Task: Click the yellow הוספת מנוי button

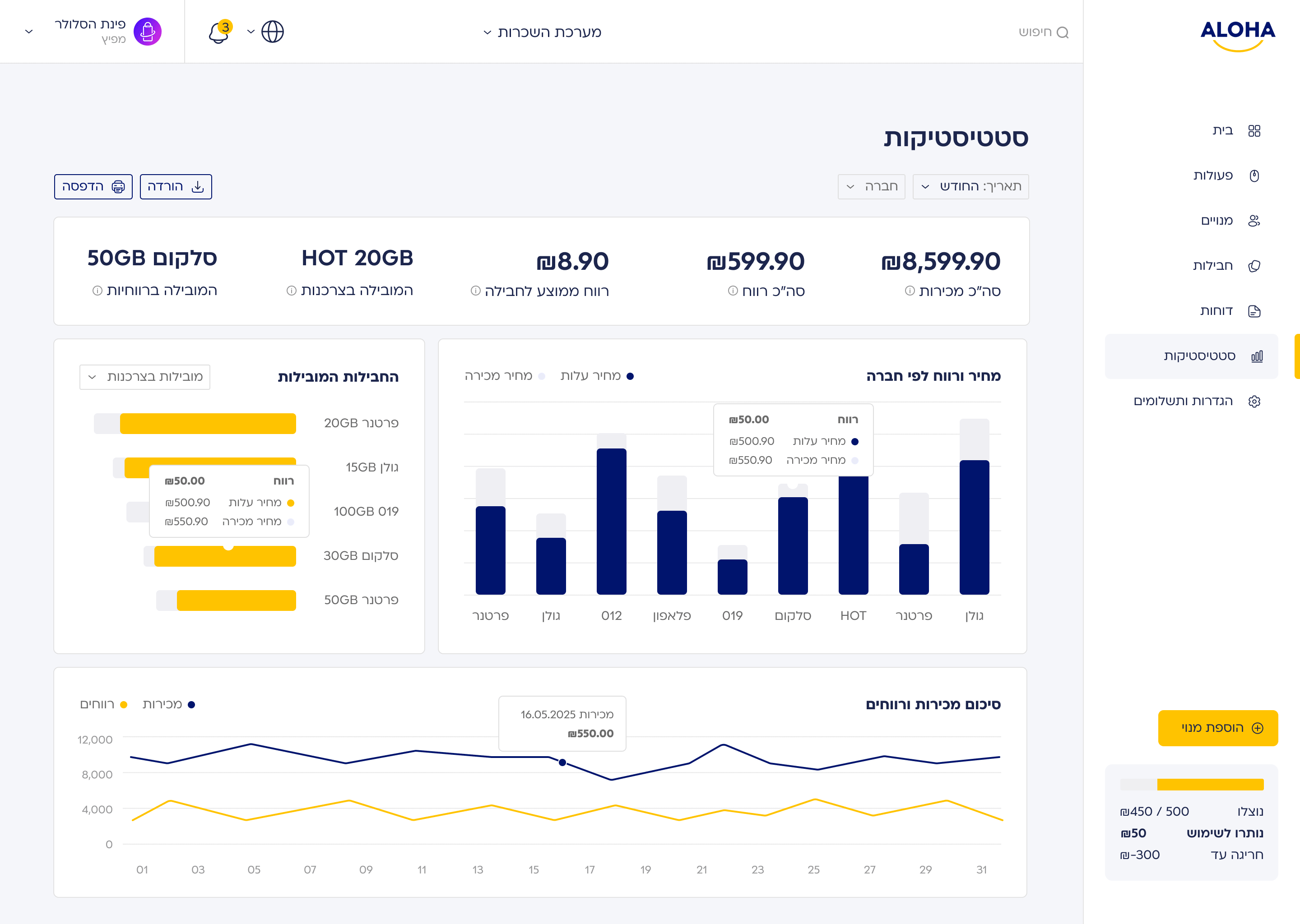Action: pos(1217,728)
